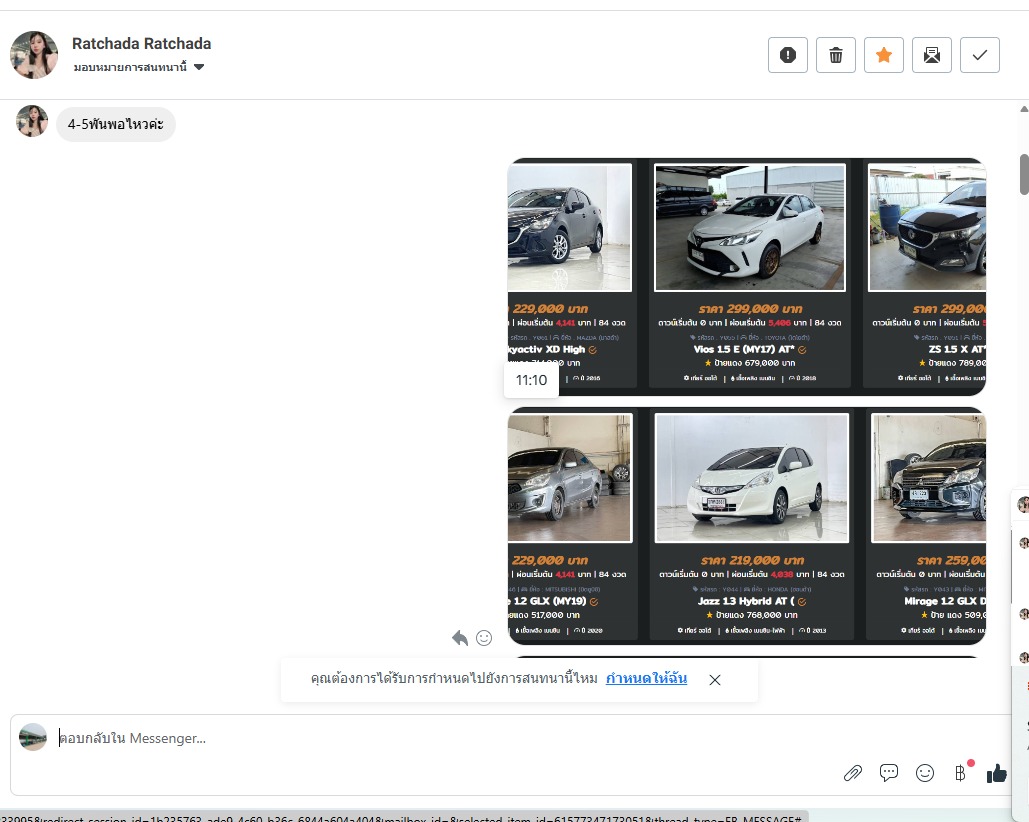
Task: Click the Ratchada Ratchada contact name
Action: tap(141, 44)
